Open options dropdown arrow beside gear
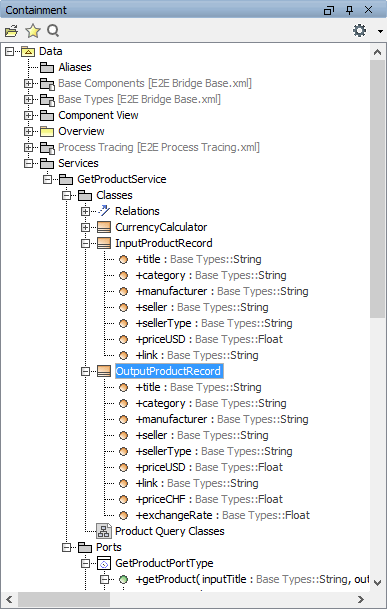This screenshot has height=609, width=387. point(380,31)
